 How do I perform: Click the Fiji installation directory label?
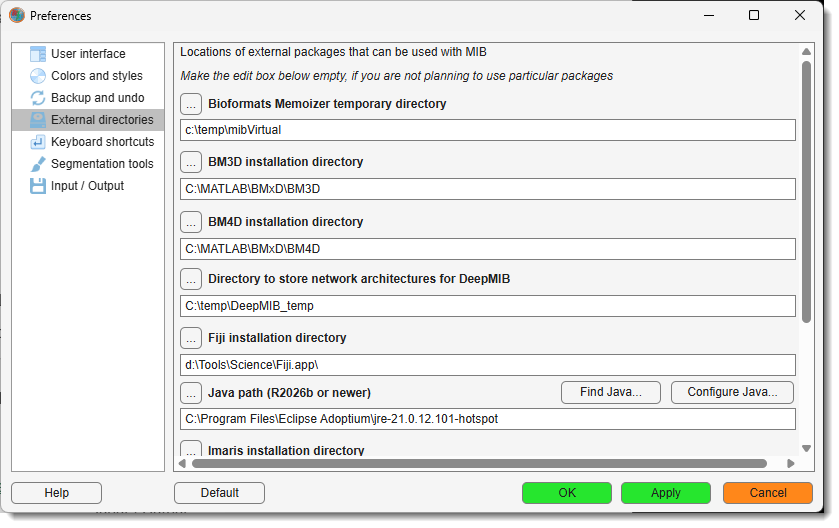[x=277, y=338]
